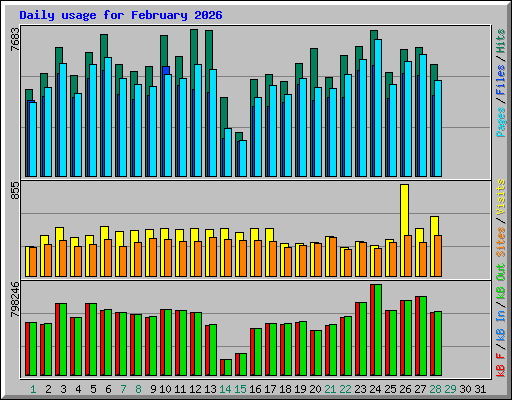This screenshot has height=400, width=512.
Task: Click the green kB bar for day 27
Action: [423, 336]
